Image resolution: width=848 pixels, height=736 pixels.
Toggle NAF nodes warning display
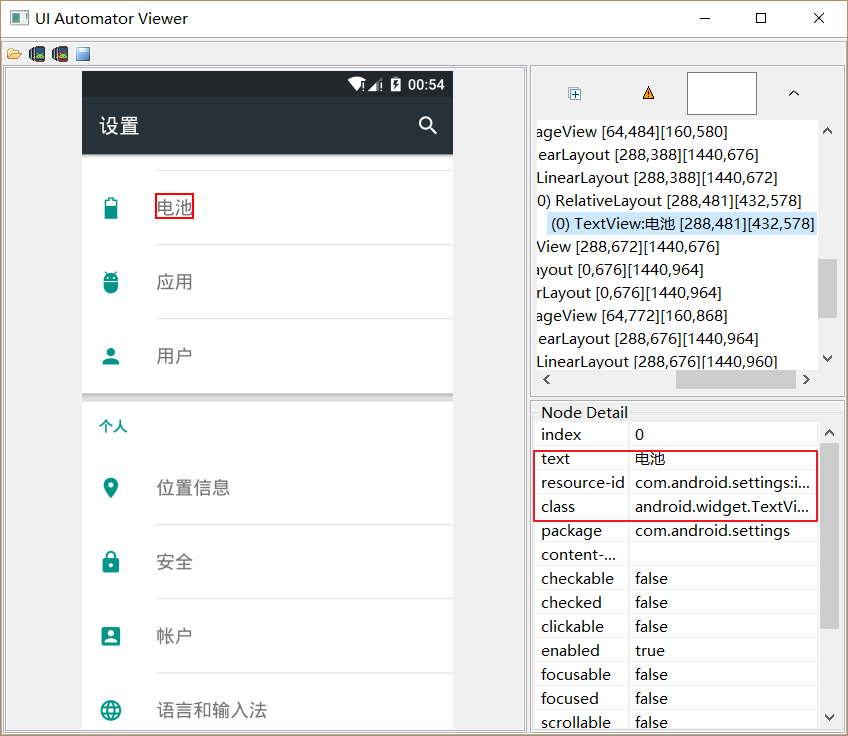pyautogui.click(x=648, y=93)
